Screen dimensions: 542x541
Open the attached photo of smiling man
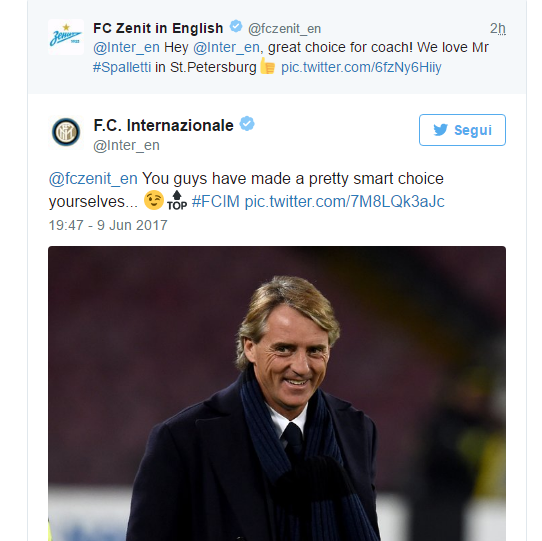click(277, 393)
